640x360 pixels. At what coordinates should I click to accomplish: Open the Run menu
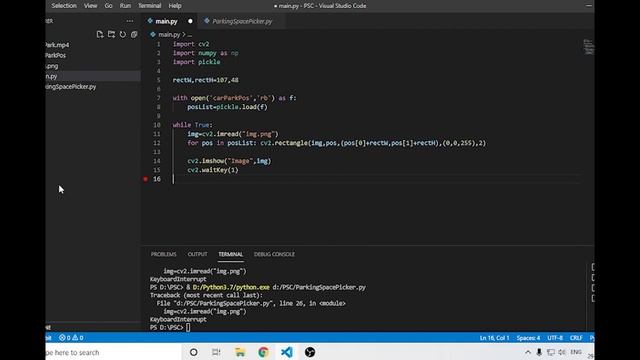(125, 6)
